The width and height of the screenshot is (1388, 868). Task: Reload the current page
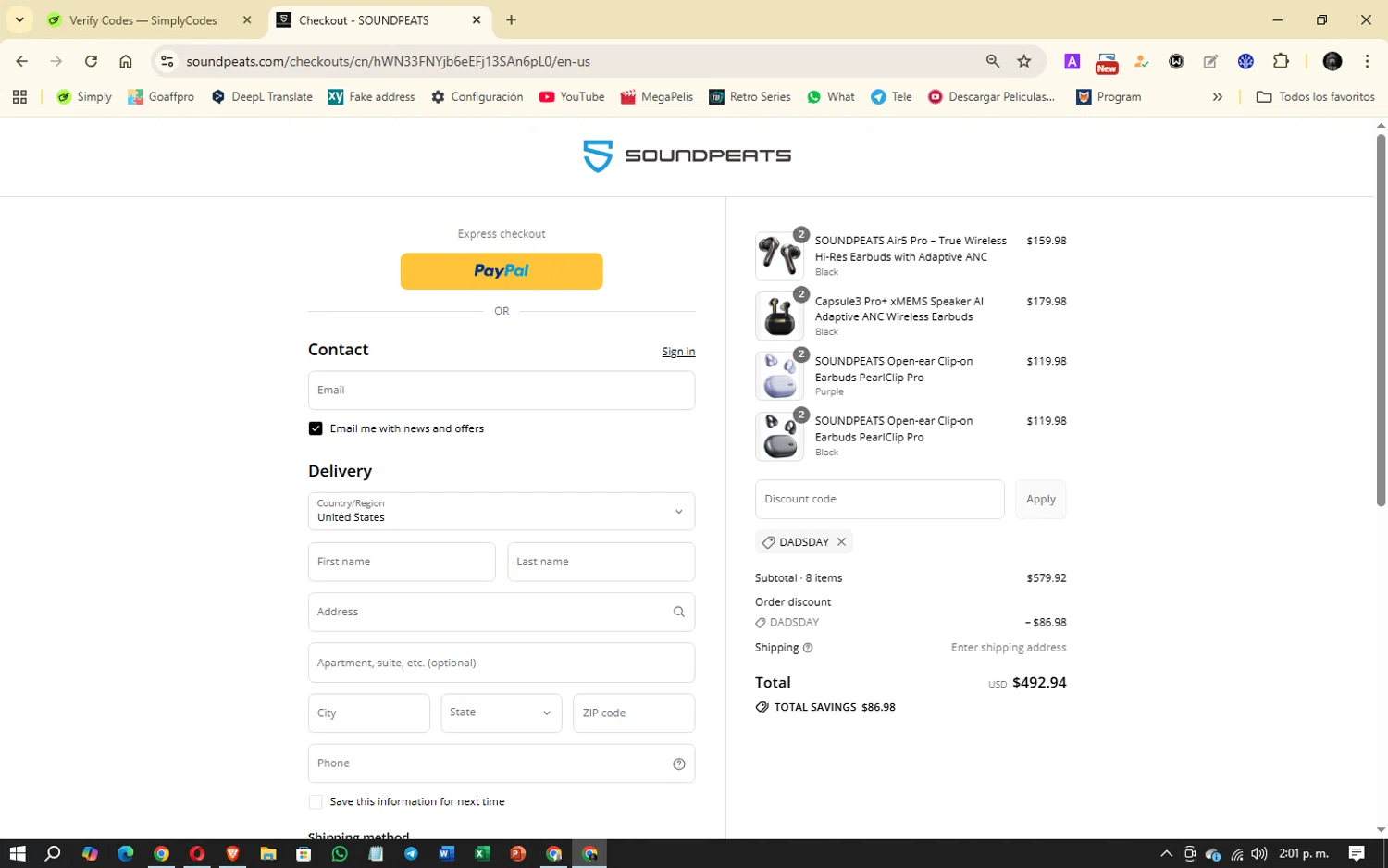pyautogui.click(x=91, y=61)
